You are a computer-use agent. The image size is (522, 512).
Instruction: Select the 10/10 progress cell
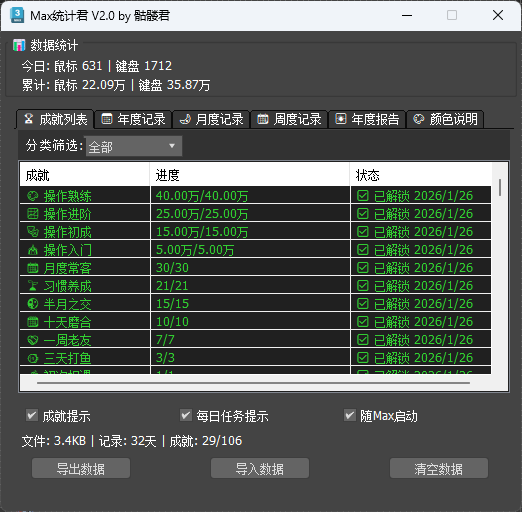[250, 322]
